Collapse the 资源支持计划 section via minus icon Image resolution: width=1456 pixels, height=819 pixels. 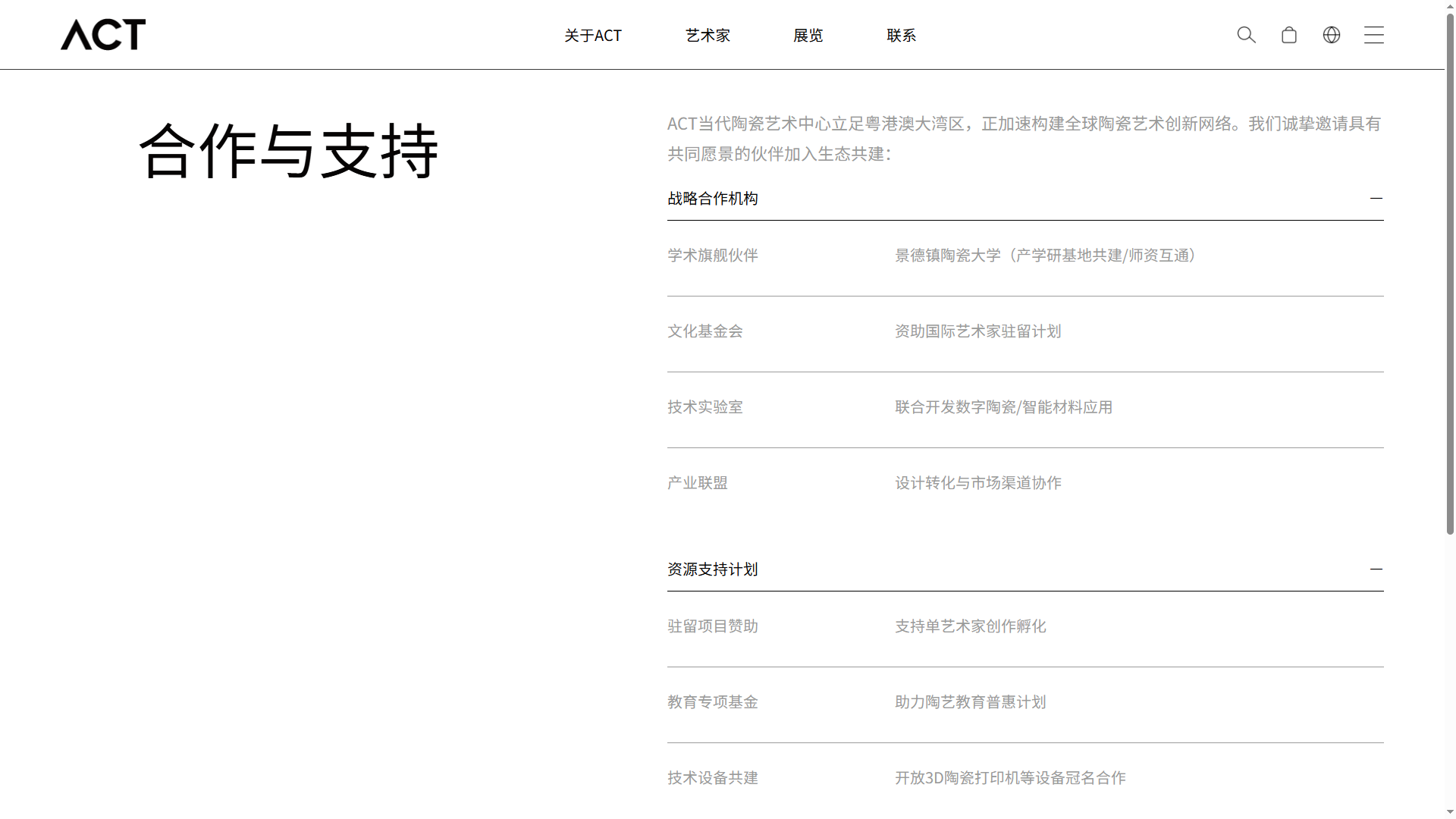click(x=1376, y=569)
